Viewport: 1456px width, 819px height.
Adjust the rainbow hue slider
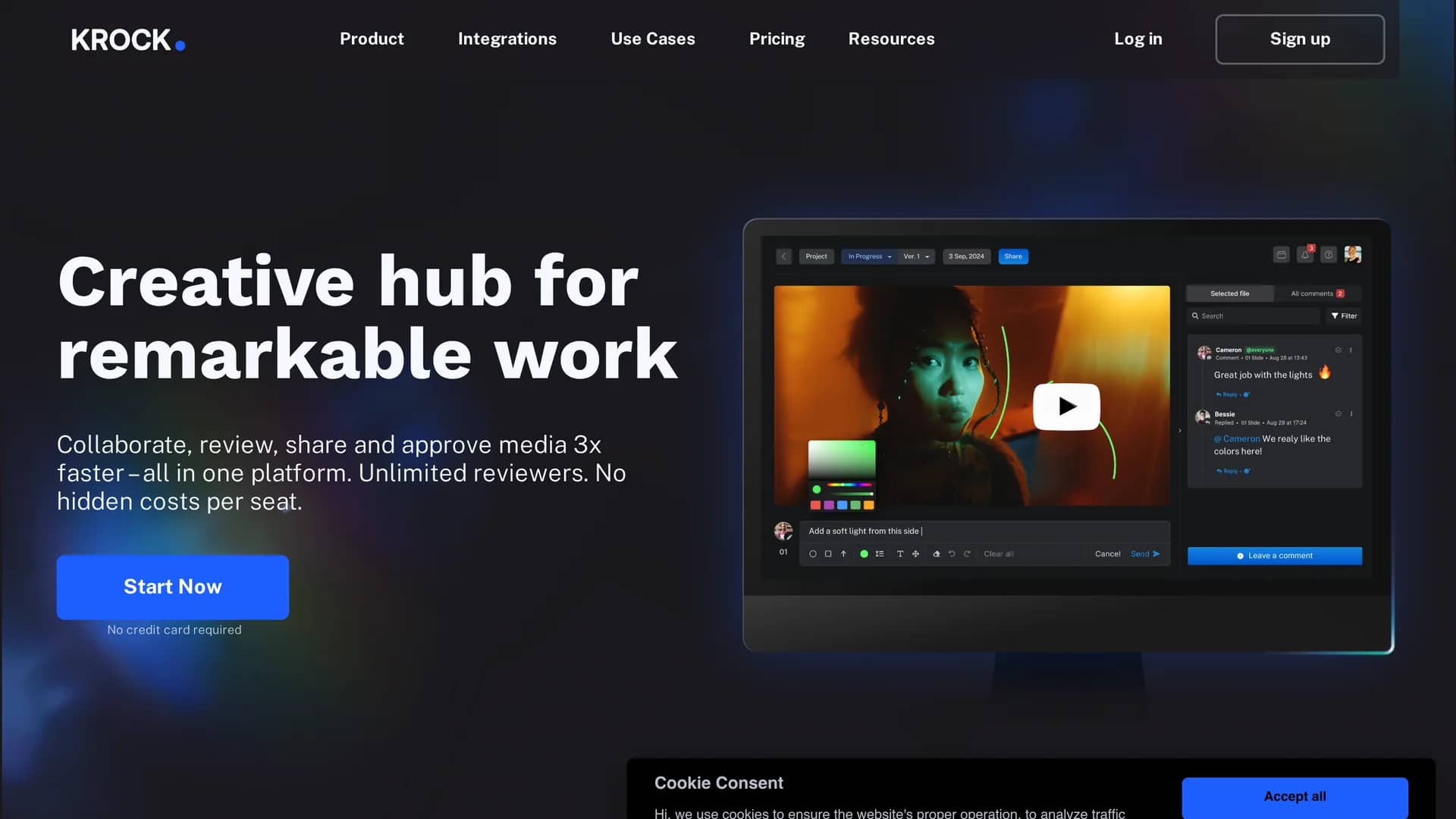coord(849,485)
